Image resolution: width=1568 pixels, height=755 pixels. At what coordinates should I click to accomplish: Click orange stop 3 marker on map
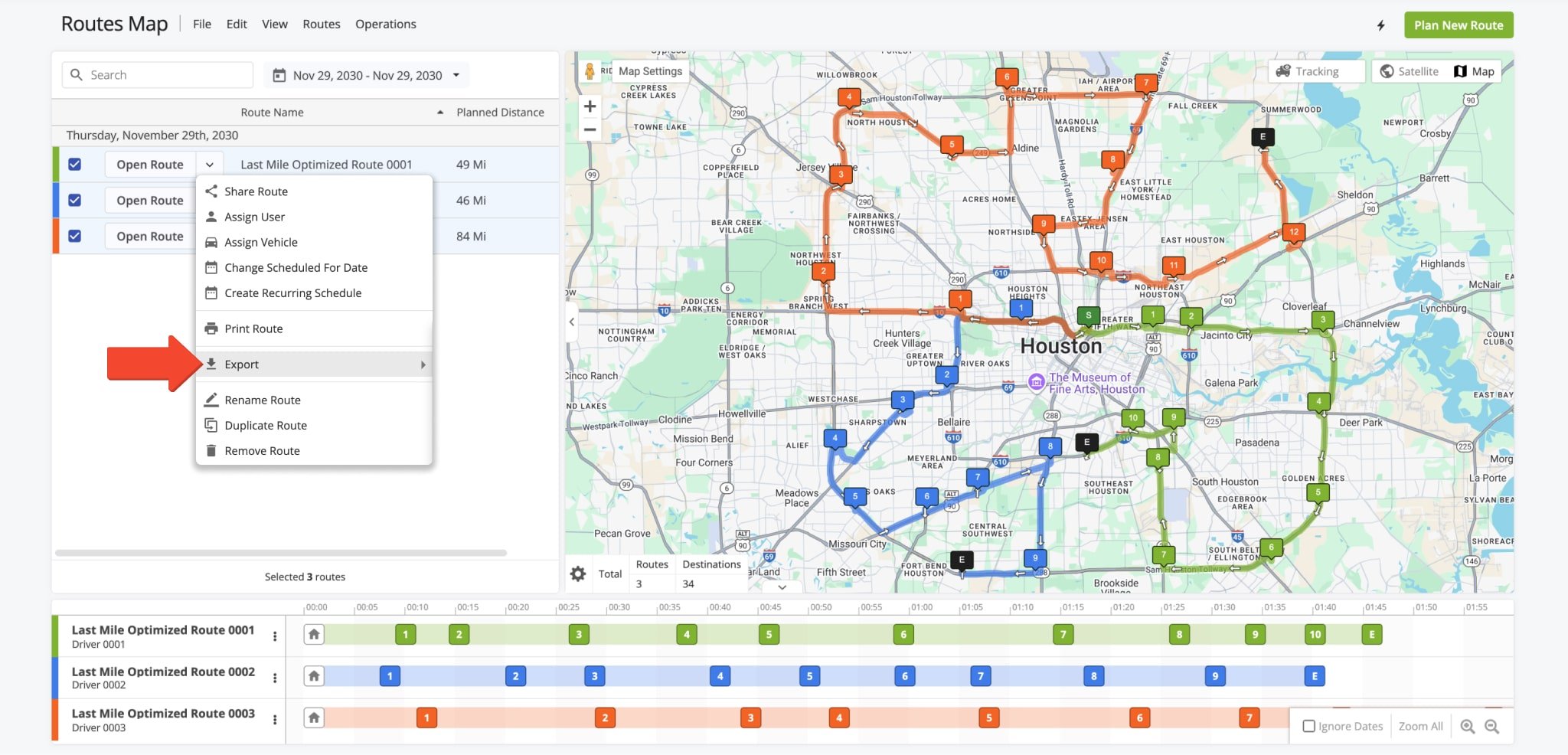[841, 175]
